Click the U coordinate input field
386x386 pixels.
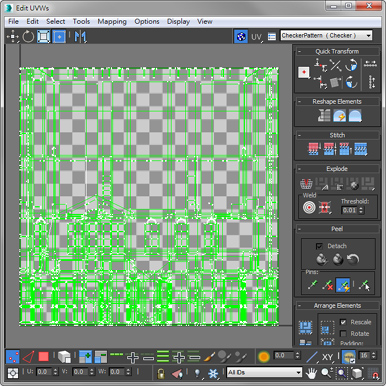point(44,371)
